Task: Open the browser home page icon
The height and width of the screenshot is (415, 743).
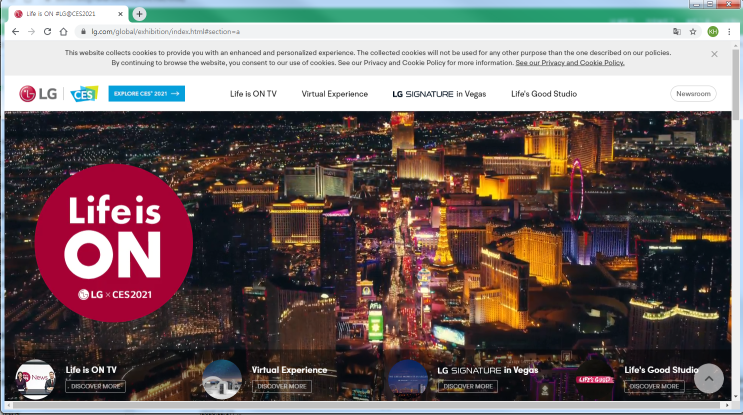Action: 63,31
